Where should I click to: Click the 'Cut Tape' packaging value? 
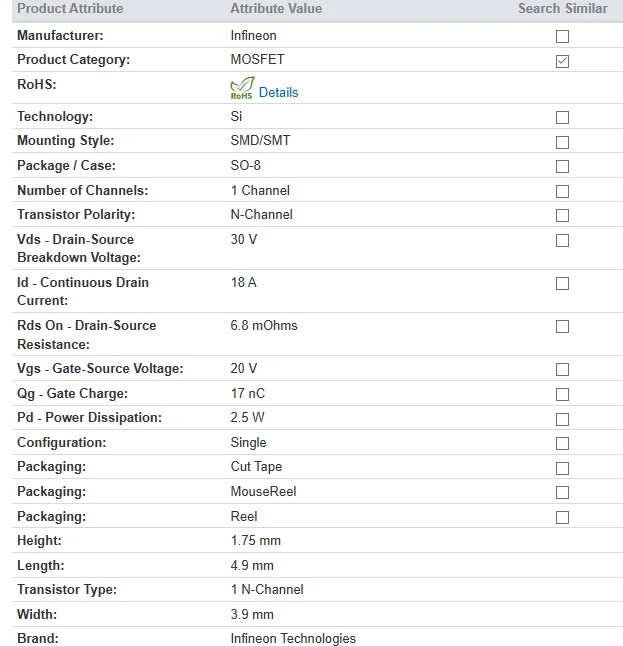click(x=256, y=466)
